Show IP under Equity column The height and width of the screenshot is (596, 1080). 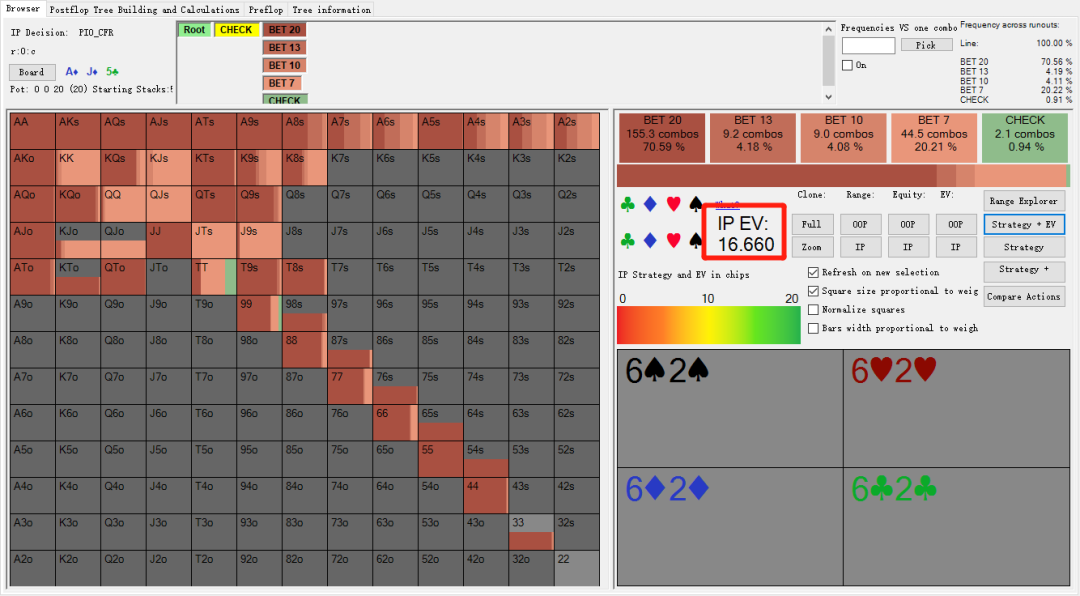click(908, 247)
